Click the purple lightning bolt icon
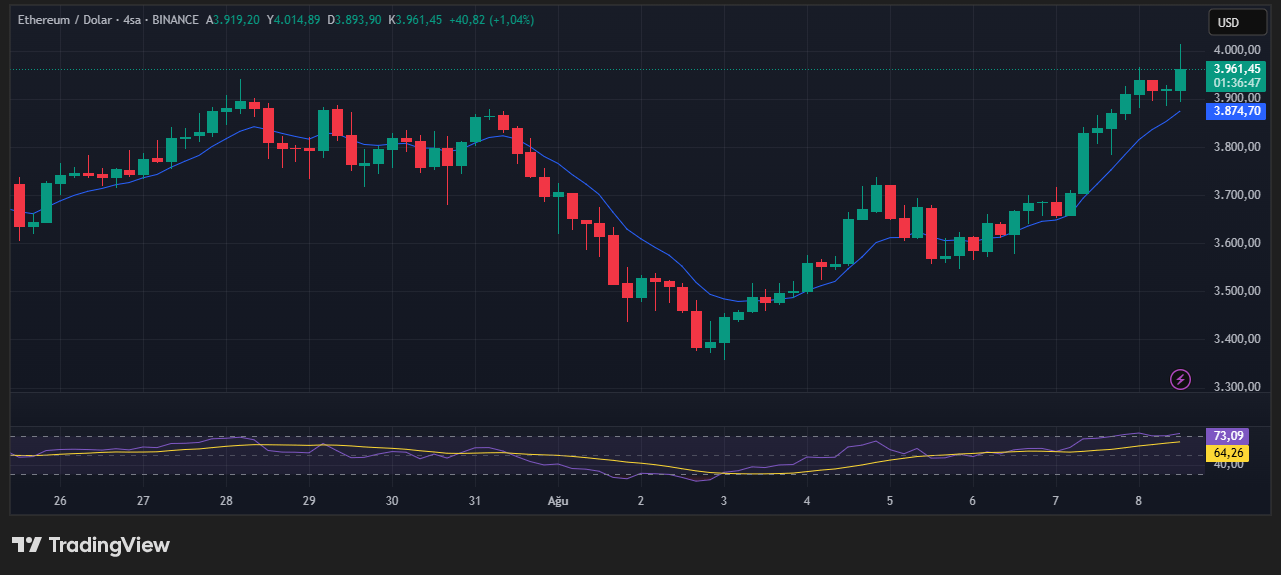Image resolution: width=1281 pixels, height=575 pixels. pyautogui.click(x=1180, y=379)
